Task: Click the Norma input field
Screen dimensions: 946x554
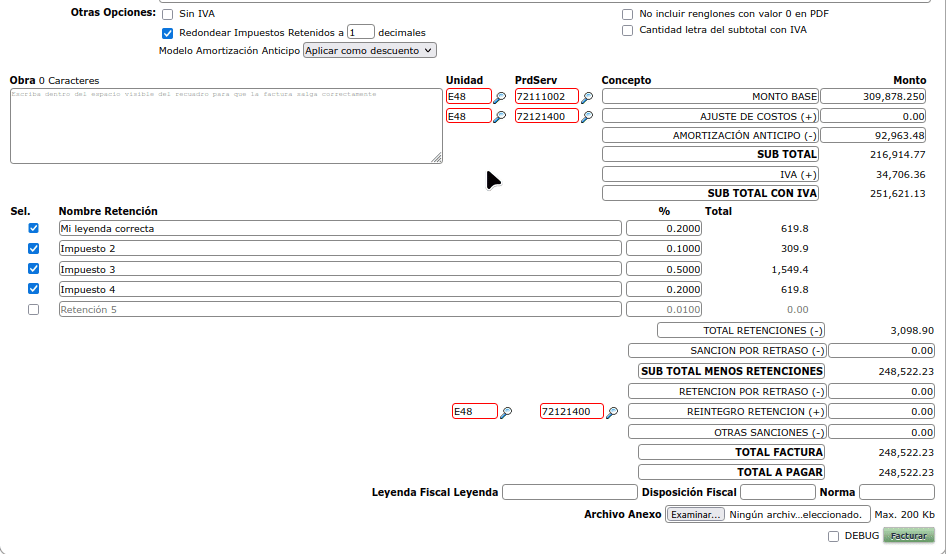Action: (x=897, y=492)
